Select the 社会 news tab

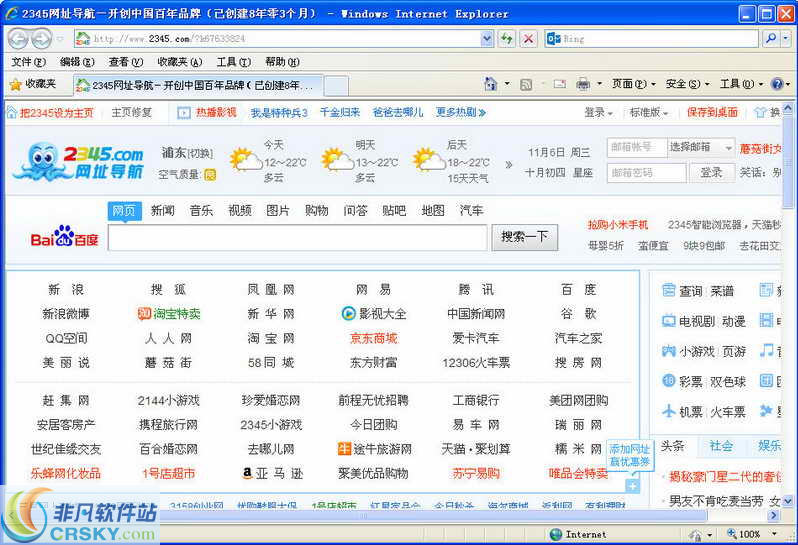tap(721, 446)
